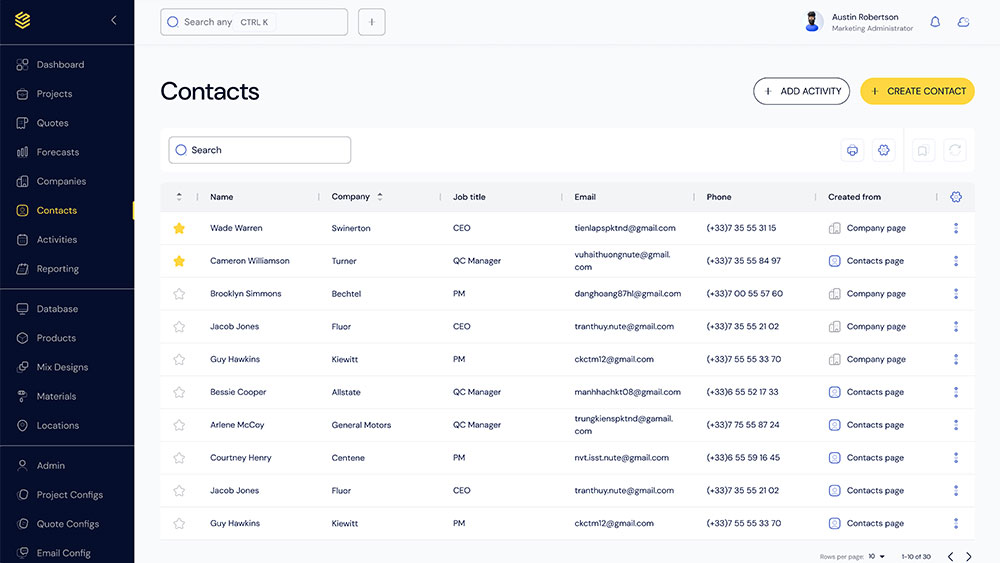Image resolution: width=1000 pixels, height=563 pixels.
Task: Go to the next page of contacts
Action: coord(968,556)
